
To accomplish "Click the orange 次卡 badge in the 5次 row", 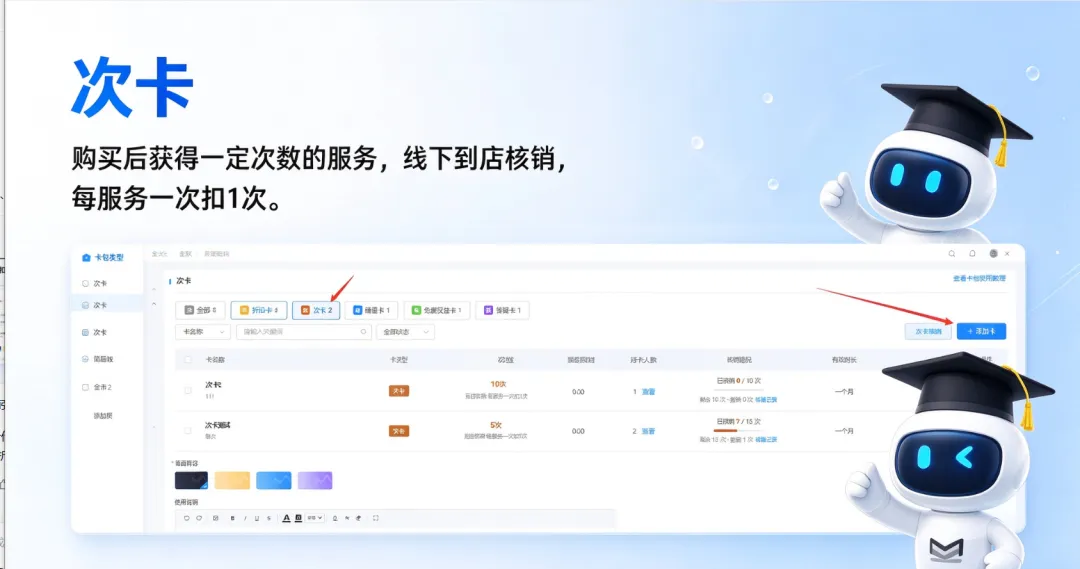I will (399, 431).
